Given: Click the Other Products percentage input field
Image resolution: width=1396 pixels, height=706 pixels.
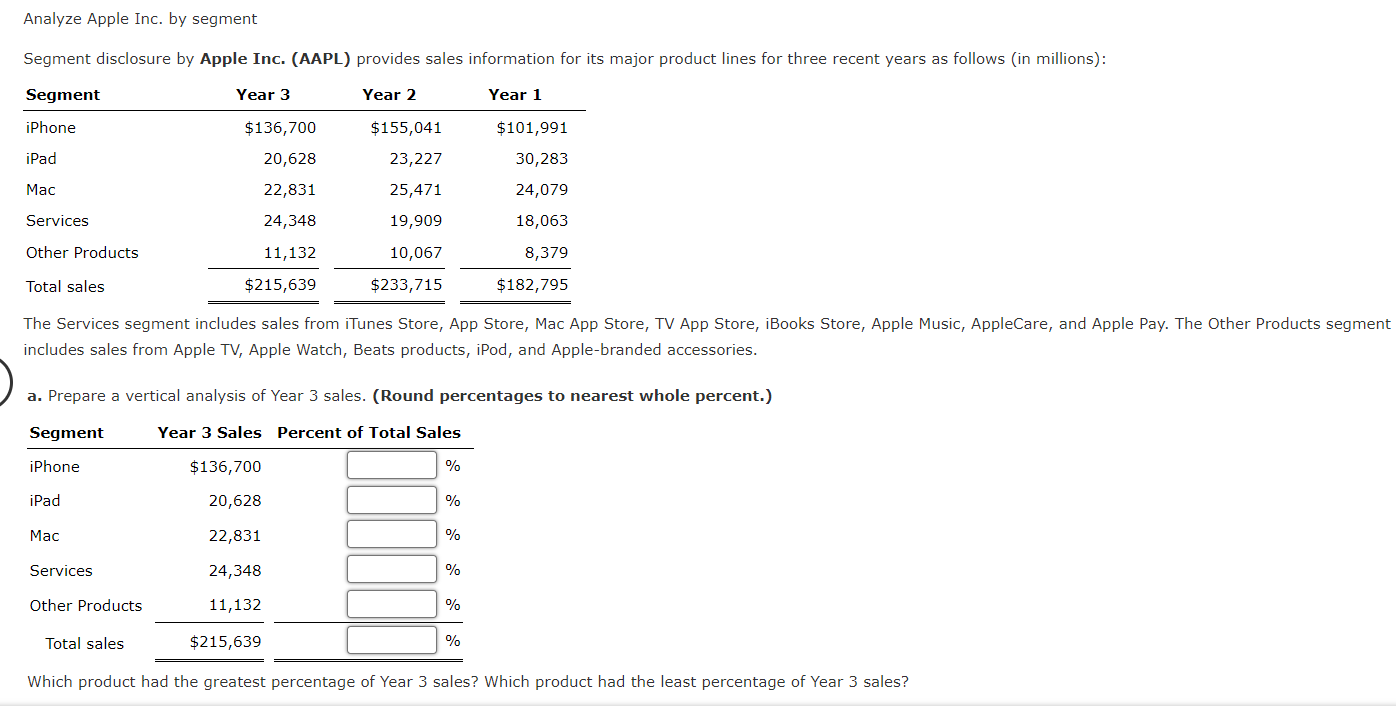Looking at the screenshot, I should tap(391, 603).
